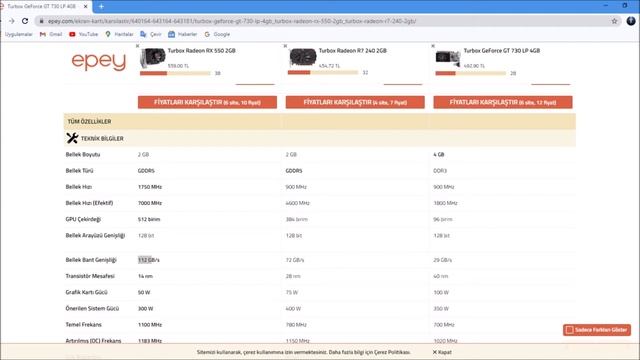
Task: Click the 72 GB/s bandwidth value
Action: click(295, 260)
